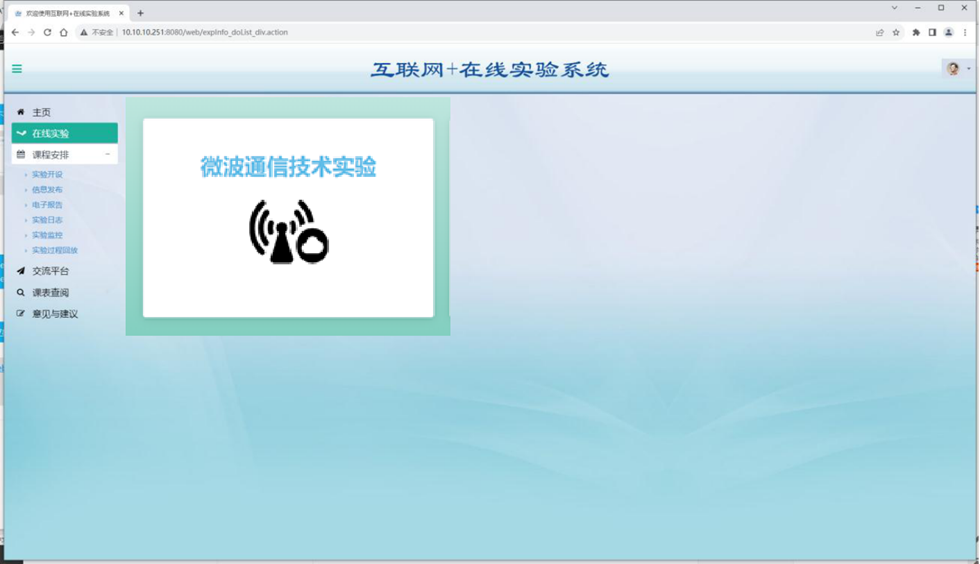Reload the page with browser refresh icon
Viewport: 980px width, 564px height.
click(x=47, y=32)
